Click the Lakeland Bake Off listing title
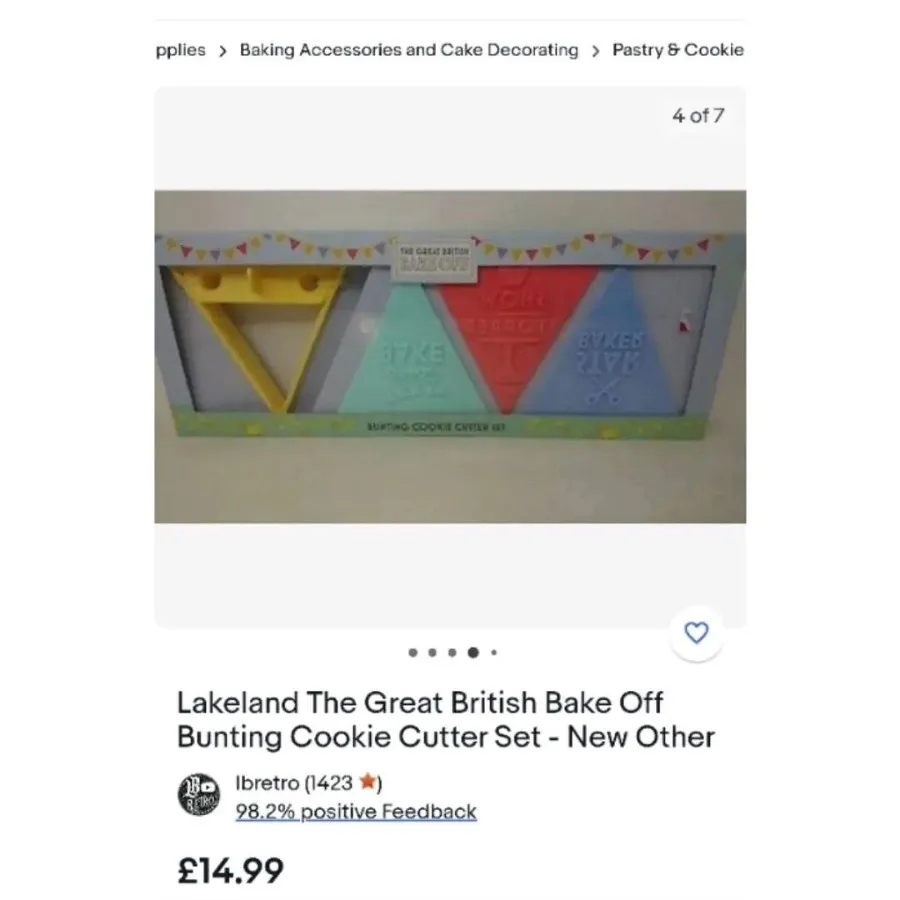This screenshot has height=900, width=900. point(445,720)
